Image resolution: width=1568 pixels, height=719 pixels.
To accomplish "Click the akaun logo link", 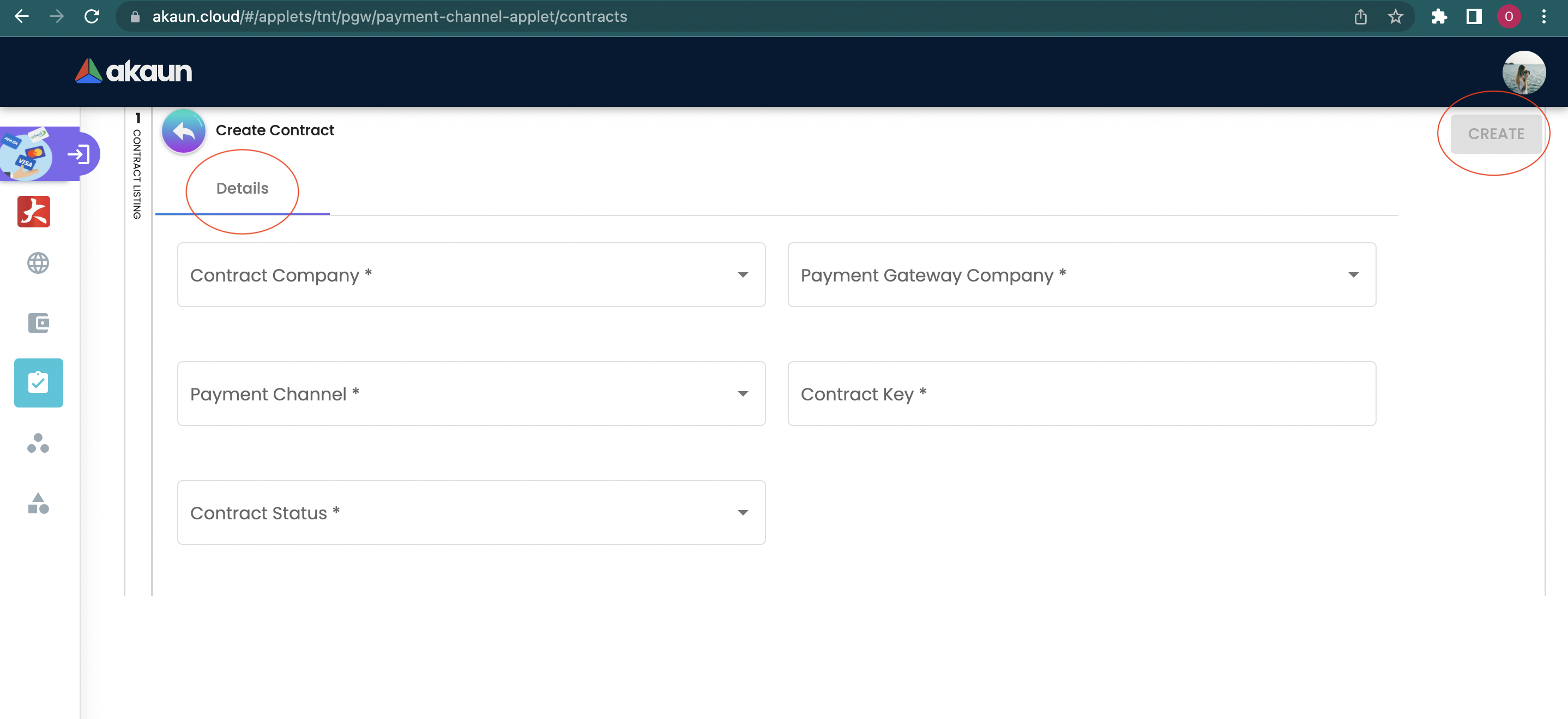I will point(134,71).
